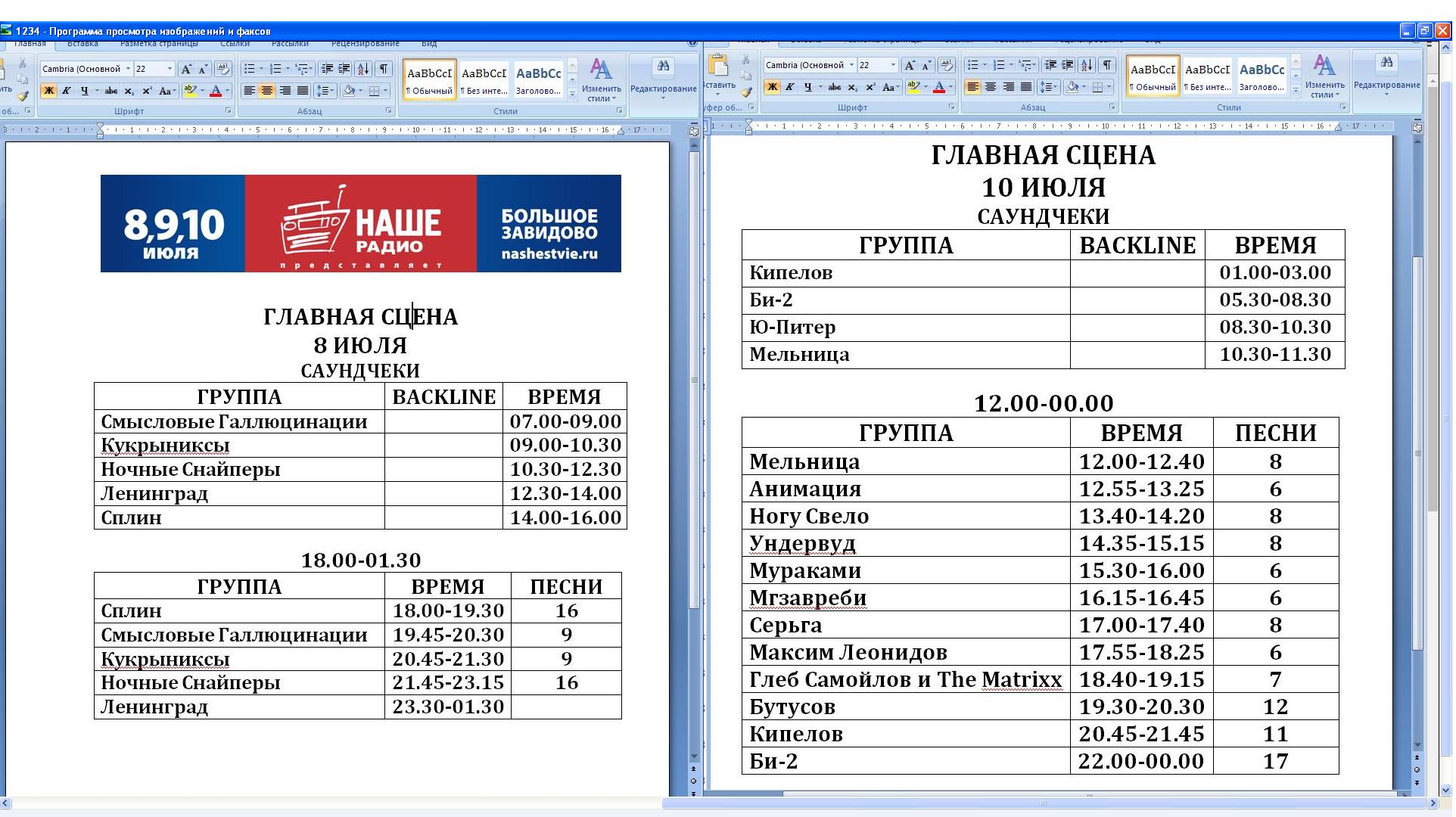Click Clear Formatting icon in left ribbon
This screenshot has height=817, width=1456.
pyautogui.click(x=222, y=69)
